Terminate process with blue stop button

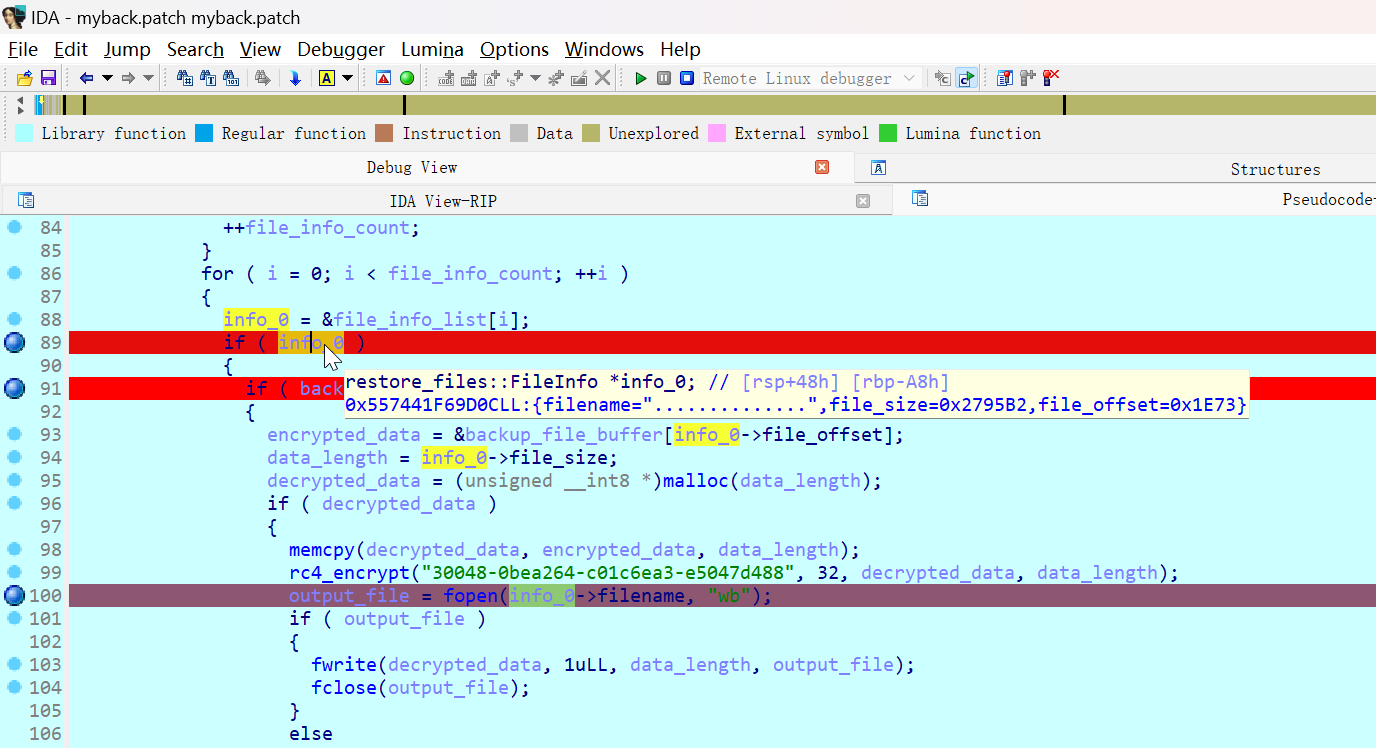tap(687, 78)
